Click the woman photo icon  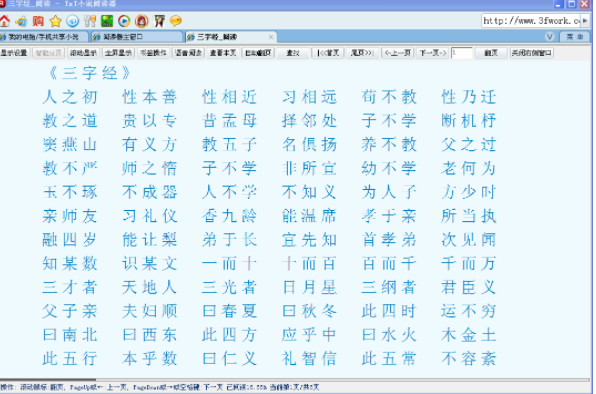pyautogui.click(x=159, y=21)
